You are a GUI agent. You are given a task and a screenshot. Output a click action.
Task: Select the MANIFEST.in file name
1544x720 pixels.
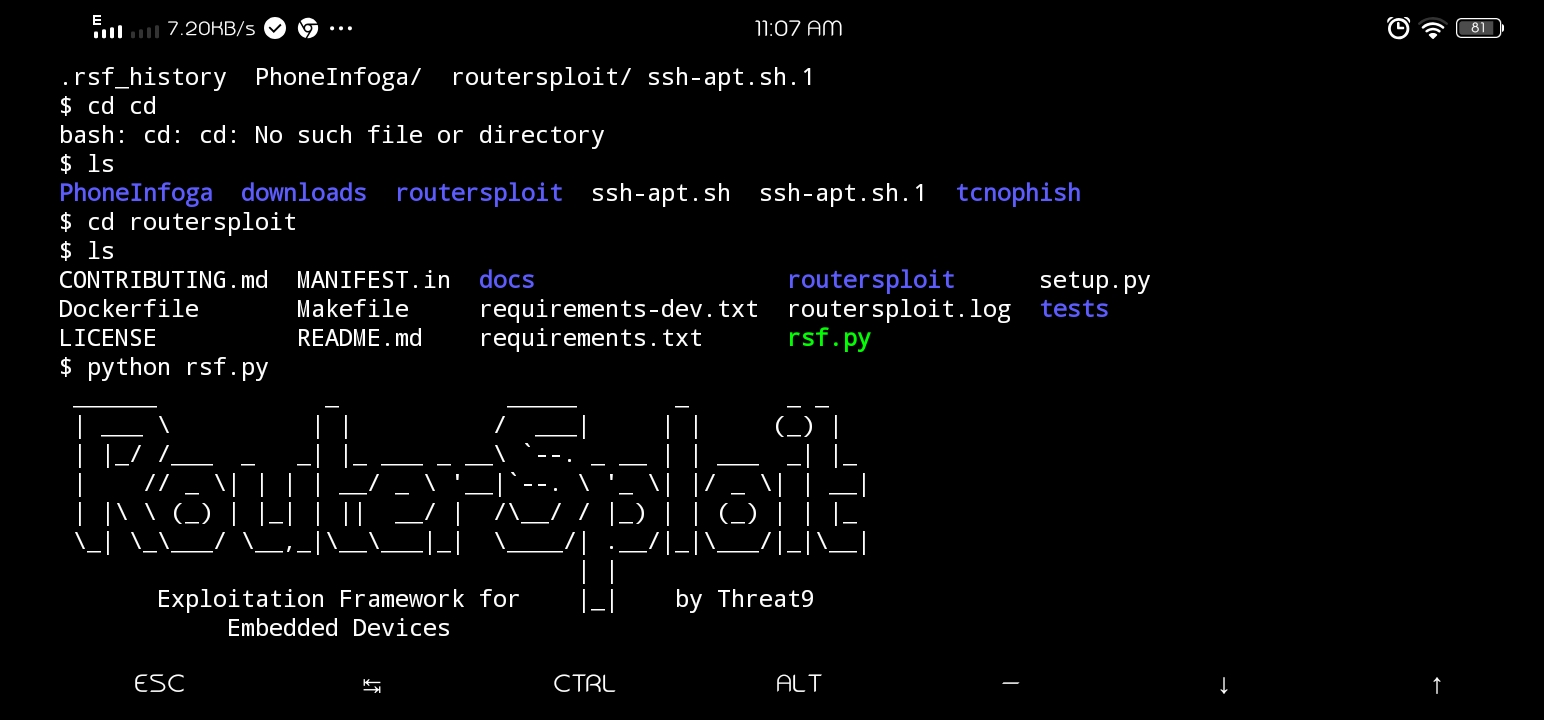[374, 280]
